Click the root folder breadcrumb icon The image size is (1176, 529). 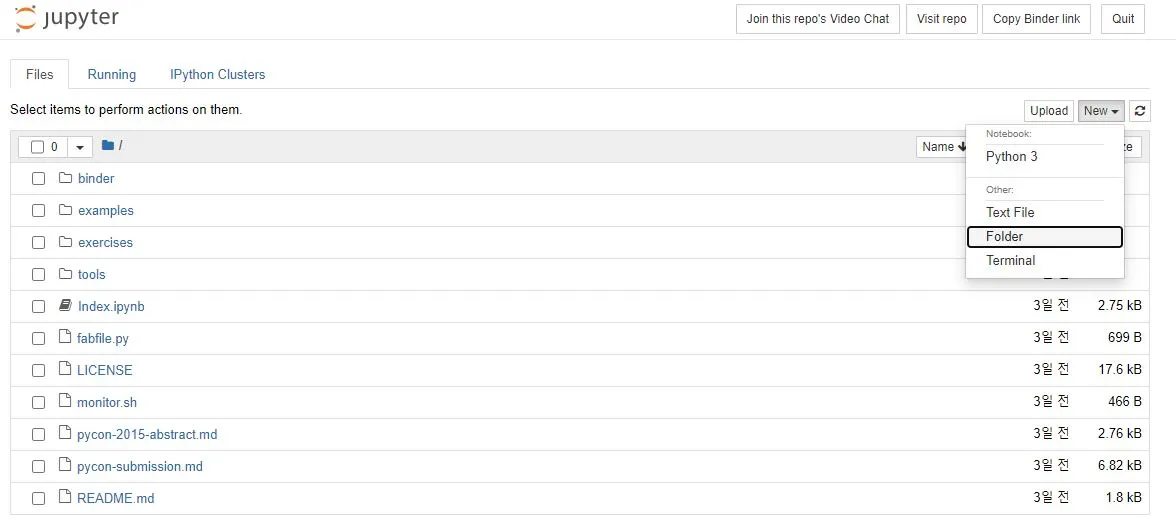107,146
